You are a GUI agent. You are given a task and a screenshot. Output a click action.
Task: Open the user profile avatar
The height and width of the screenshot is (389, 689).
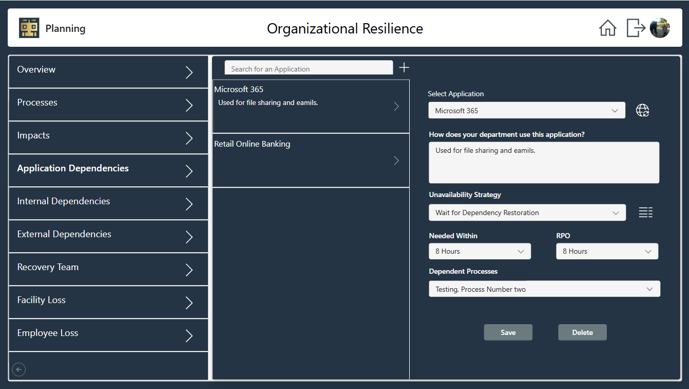(x=660, y=28)
